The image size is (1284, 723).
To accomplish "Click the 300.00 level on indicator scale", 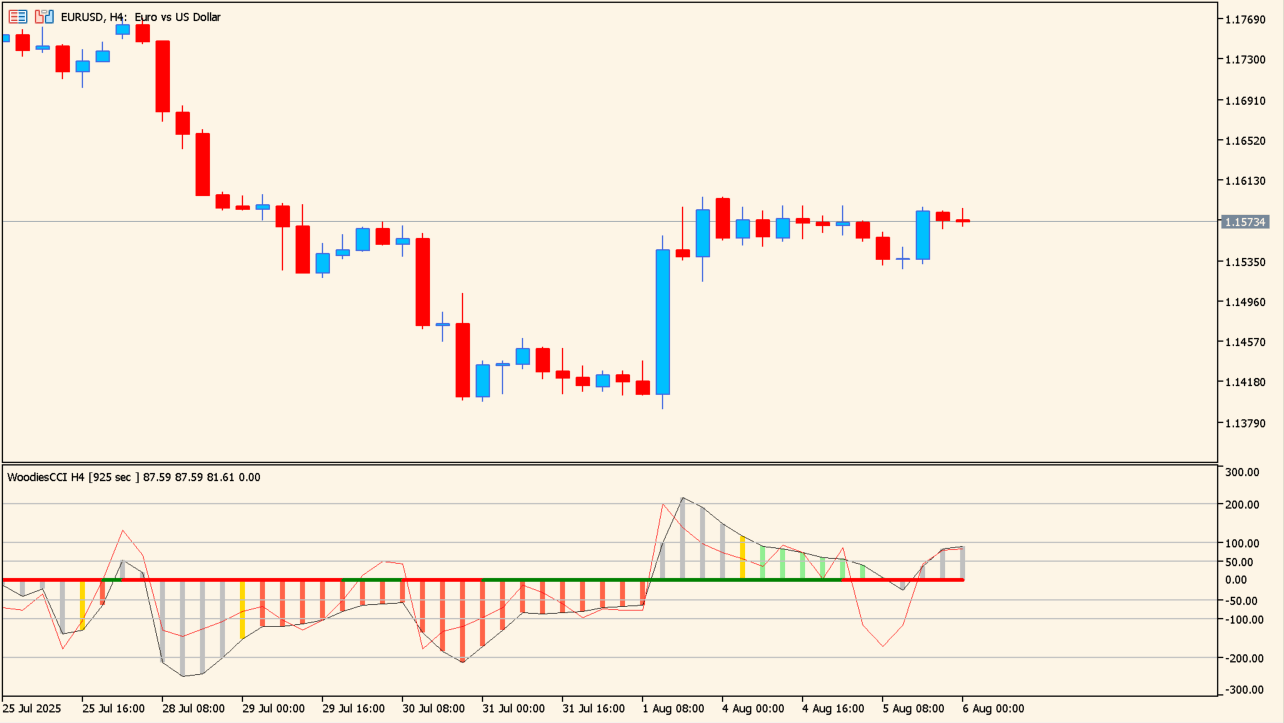I will click(1244, 473).
